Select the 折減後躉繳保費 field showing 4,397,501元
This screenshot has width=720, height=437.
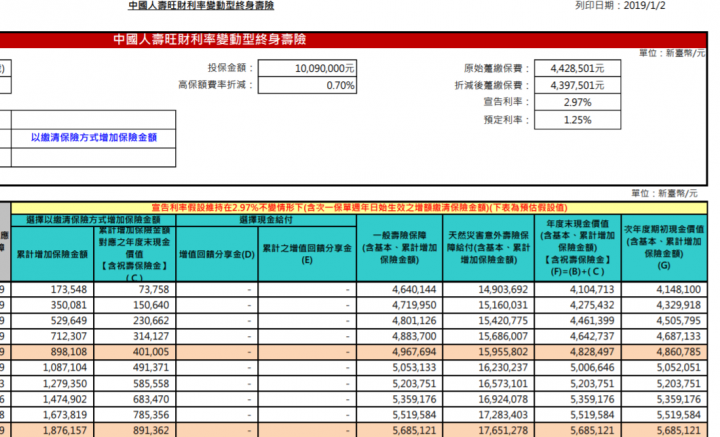coord(578,85)
